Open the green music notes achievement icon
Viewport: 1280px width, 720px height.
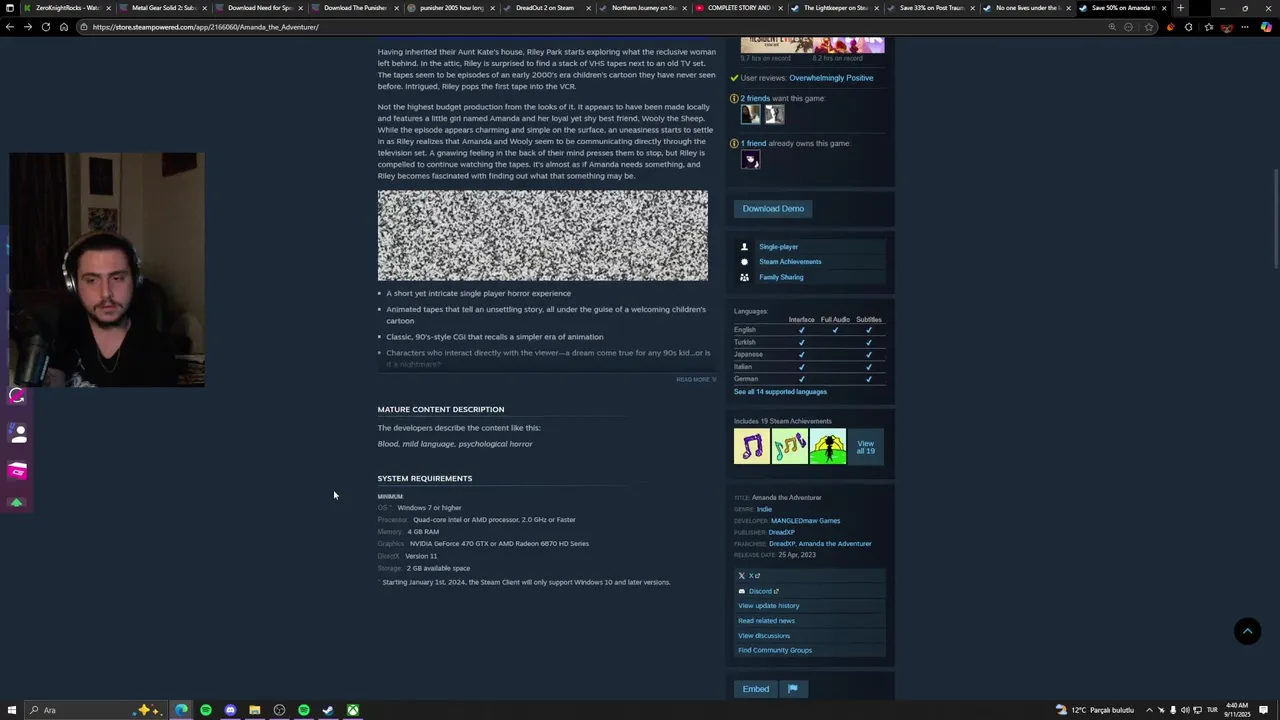coord(790,446)
